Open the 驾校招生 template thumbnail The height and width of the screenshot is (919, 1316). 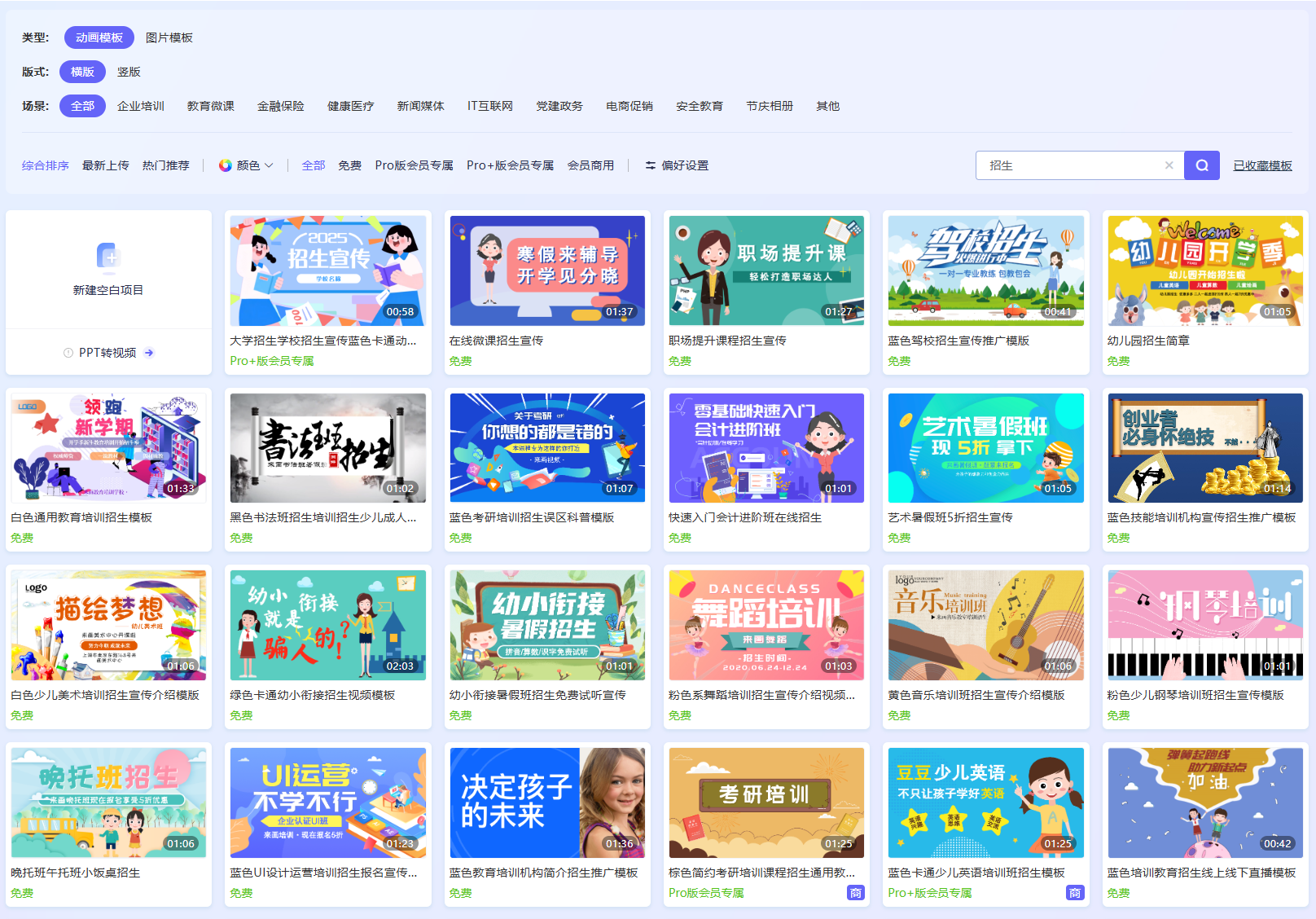coord(986,270)
